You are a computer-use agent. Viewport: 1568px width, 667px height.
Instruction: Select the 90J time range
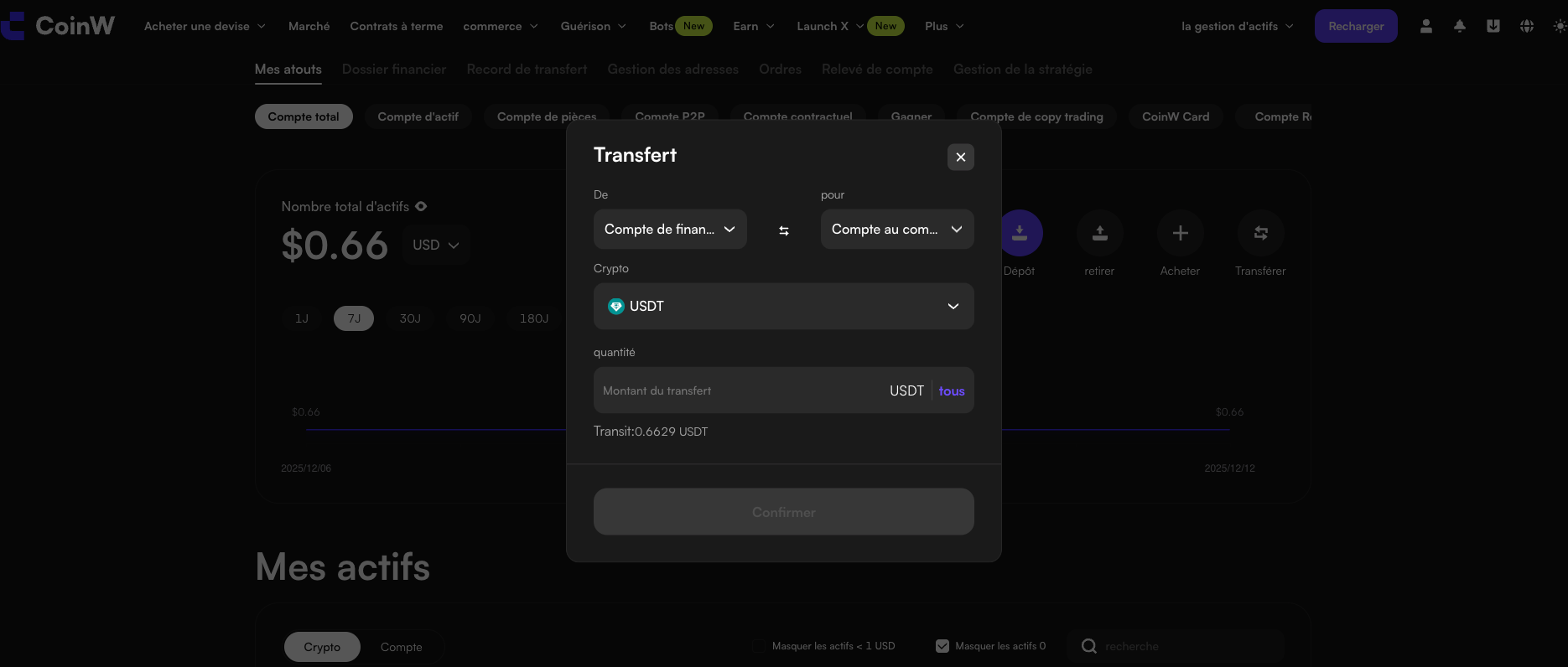tap(470, 318)
